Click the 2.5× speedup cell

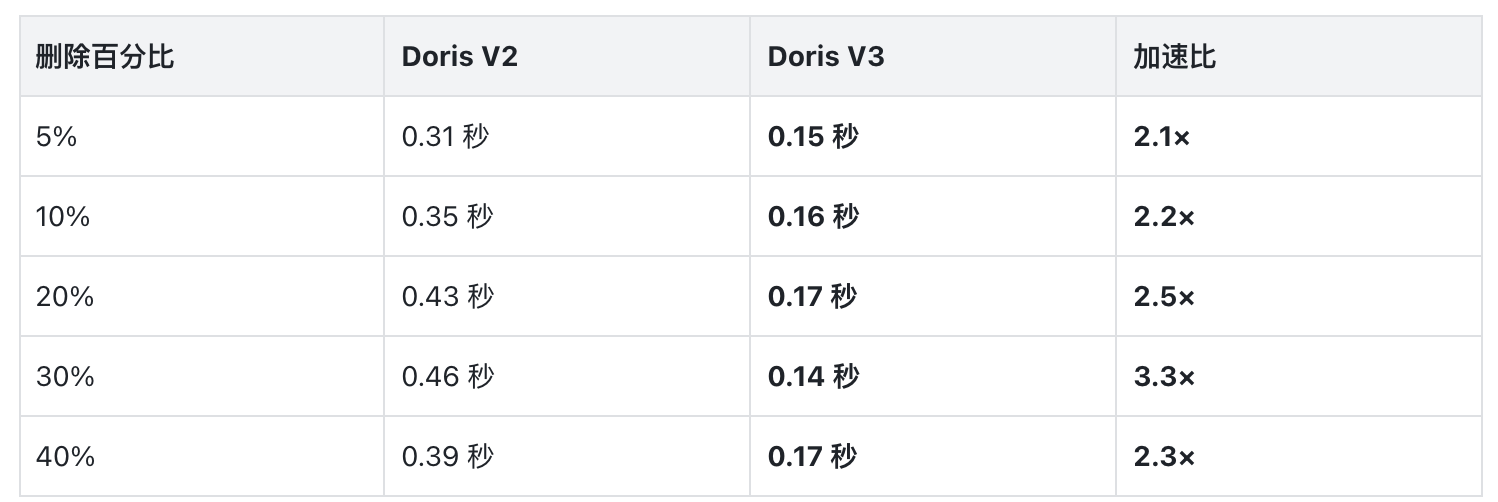[1298, 296]
